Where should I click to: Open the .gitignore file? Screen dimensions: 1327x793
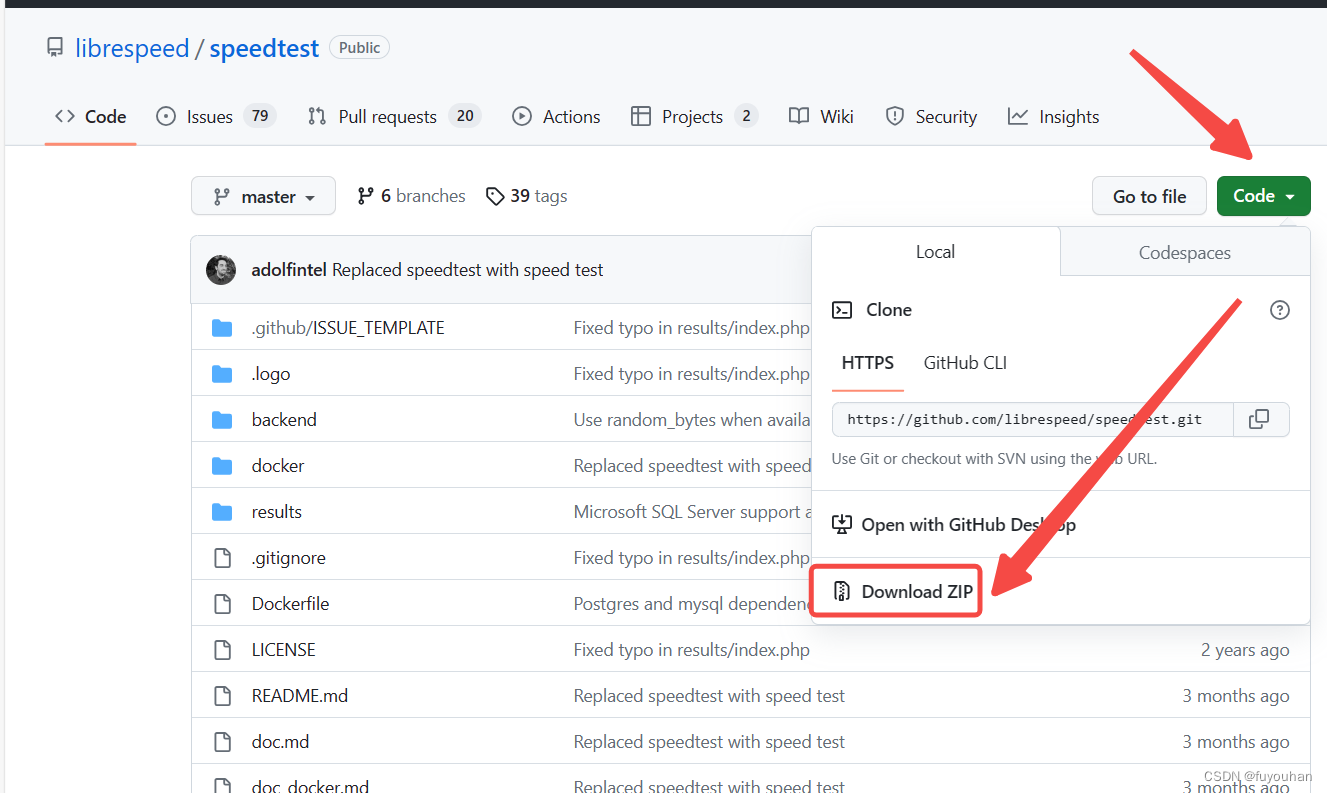(289, 558)
